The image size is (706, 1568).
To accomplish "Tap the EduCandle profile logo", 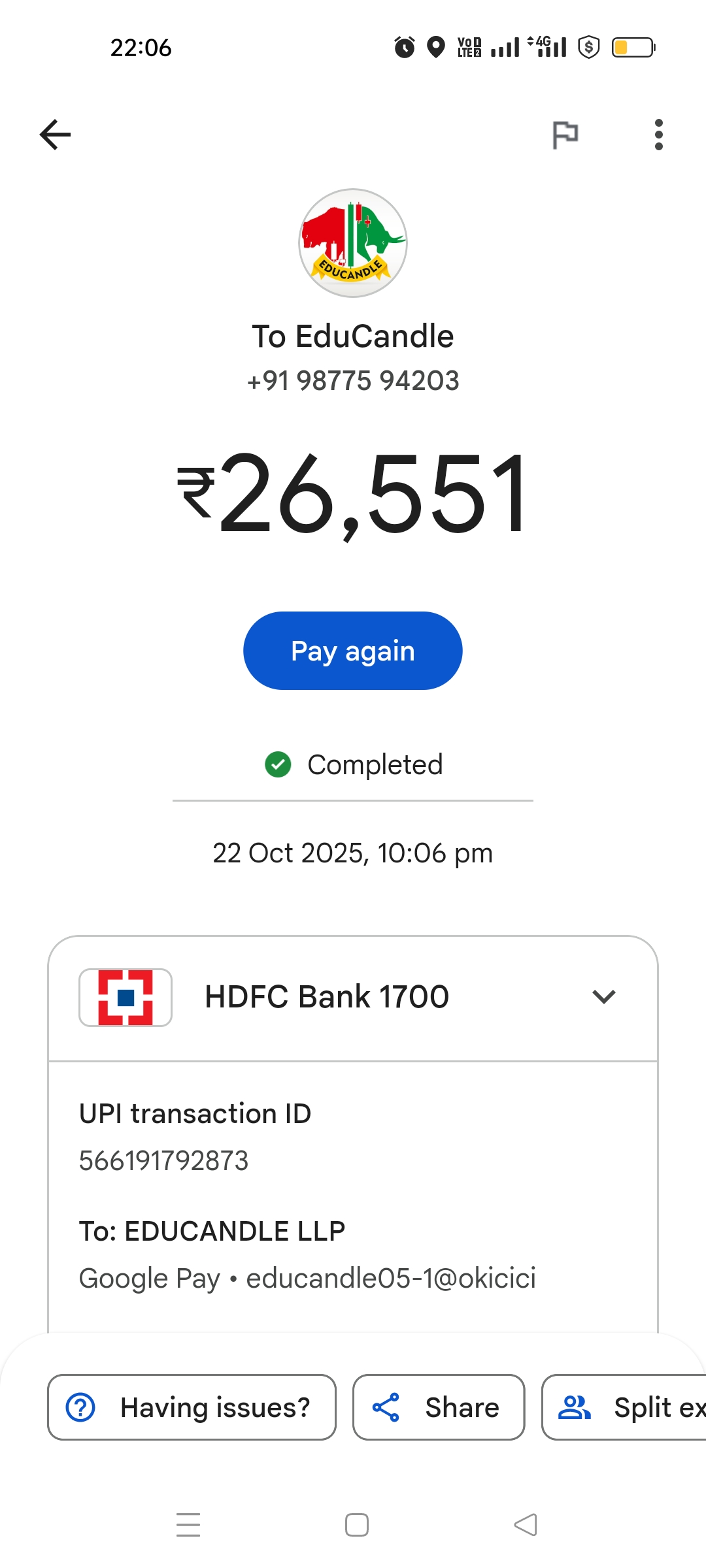I will [353, 243].
